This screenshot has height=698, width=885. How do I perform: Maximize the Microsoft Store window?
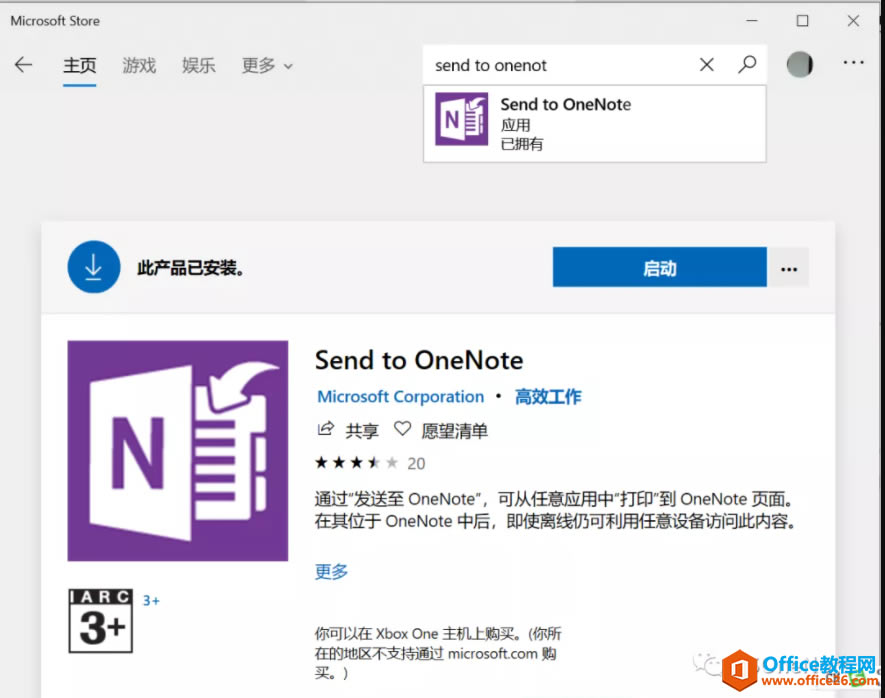point(802,21)
